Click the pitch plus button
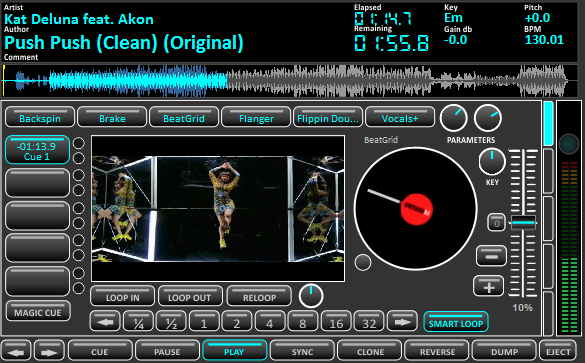Screen dimensions: 585x363 [488, 287]
